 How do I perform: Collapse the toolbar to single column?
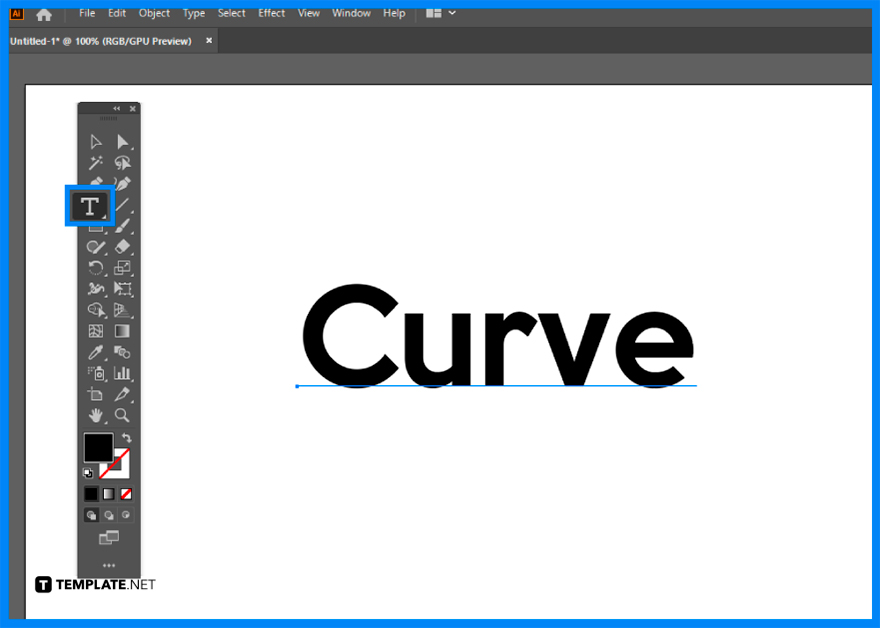(x=116, y=108)
